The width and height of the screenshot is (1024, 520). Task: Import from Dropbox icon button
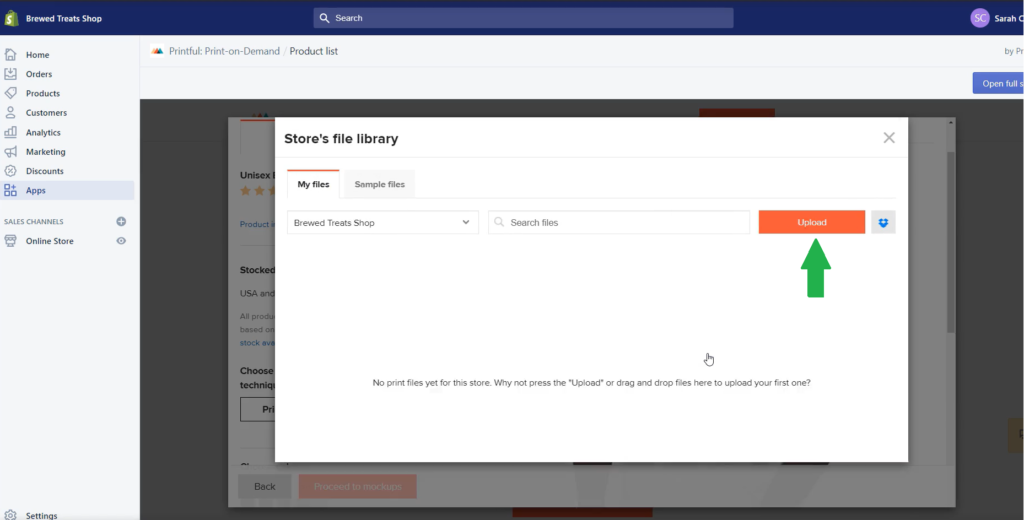point(884,222)
